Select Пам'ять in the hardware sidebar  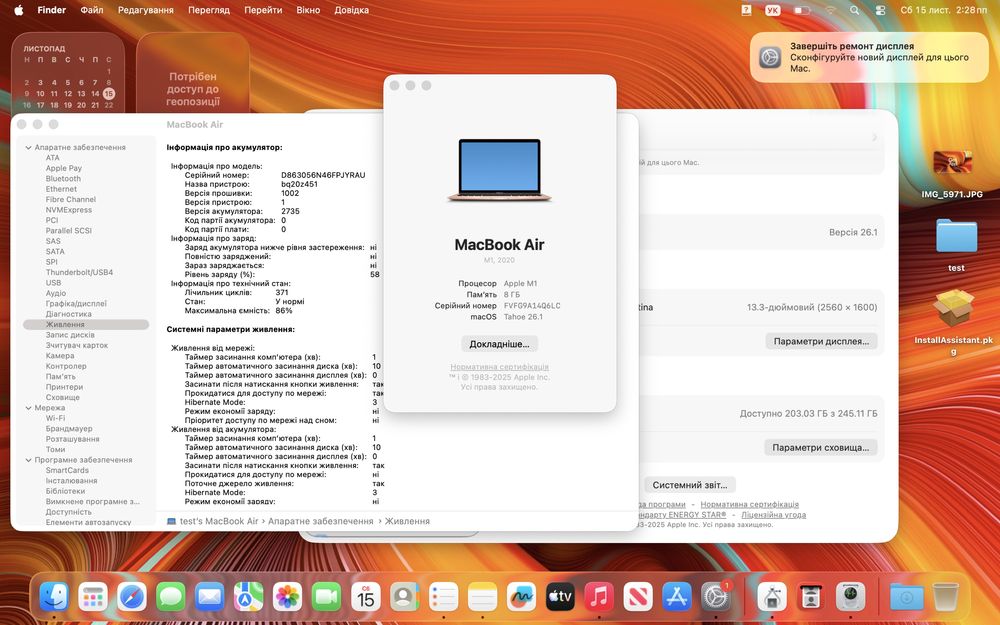pos(61,376)
